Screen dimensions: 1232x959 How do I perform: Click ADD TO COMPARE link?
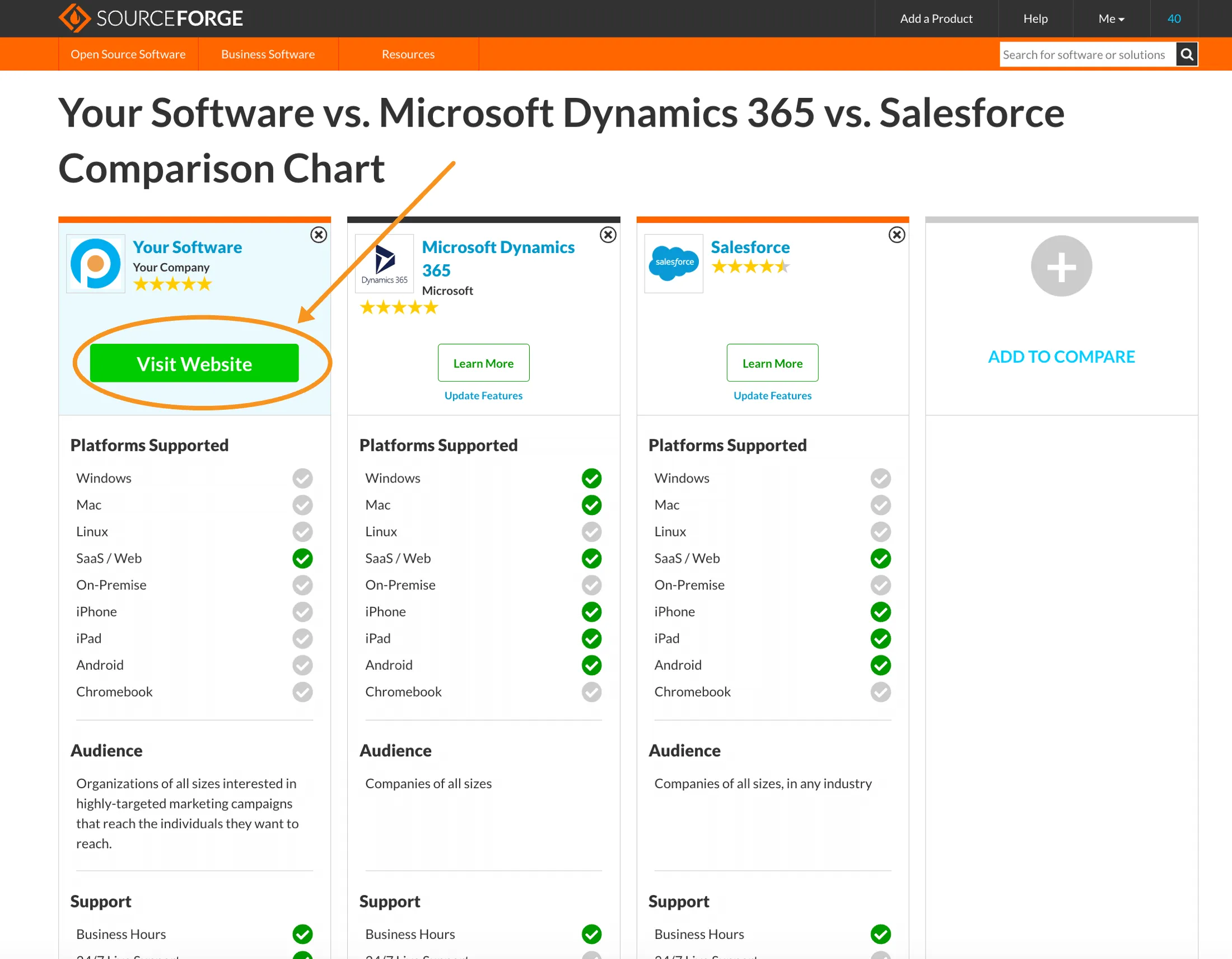(x=1061, y=357)
